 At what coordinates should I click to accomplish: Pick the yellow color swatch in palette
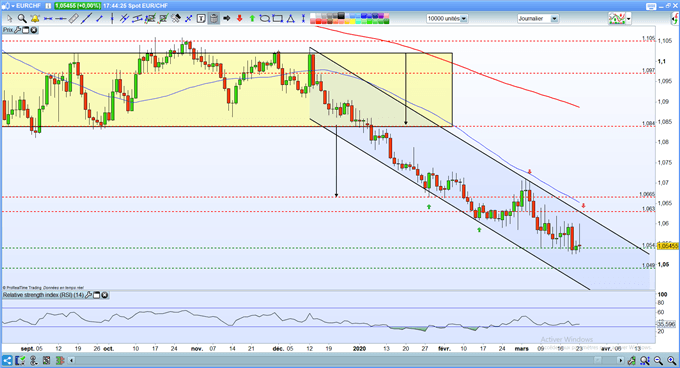point(353,21)
